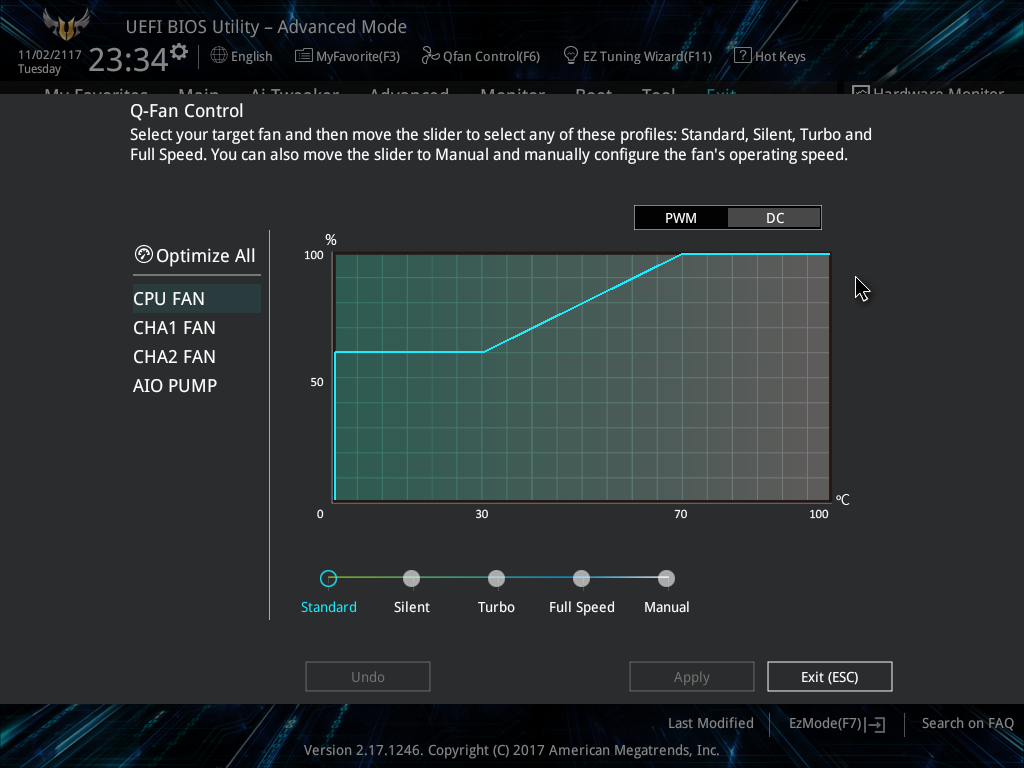
Task: Select CPU FAN in the fan list
Action: pyautogui.click(x=197, y=298)
